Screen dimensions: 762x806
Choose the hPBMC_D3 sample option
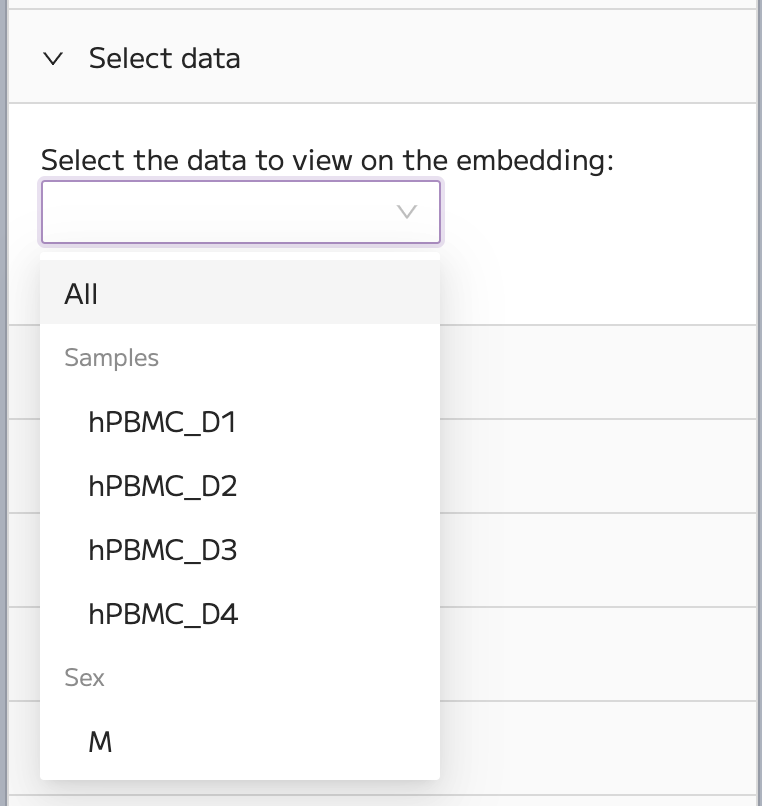[x=240, y=549]
